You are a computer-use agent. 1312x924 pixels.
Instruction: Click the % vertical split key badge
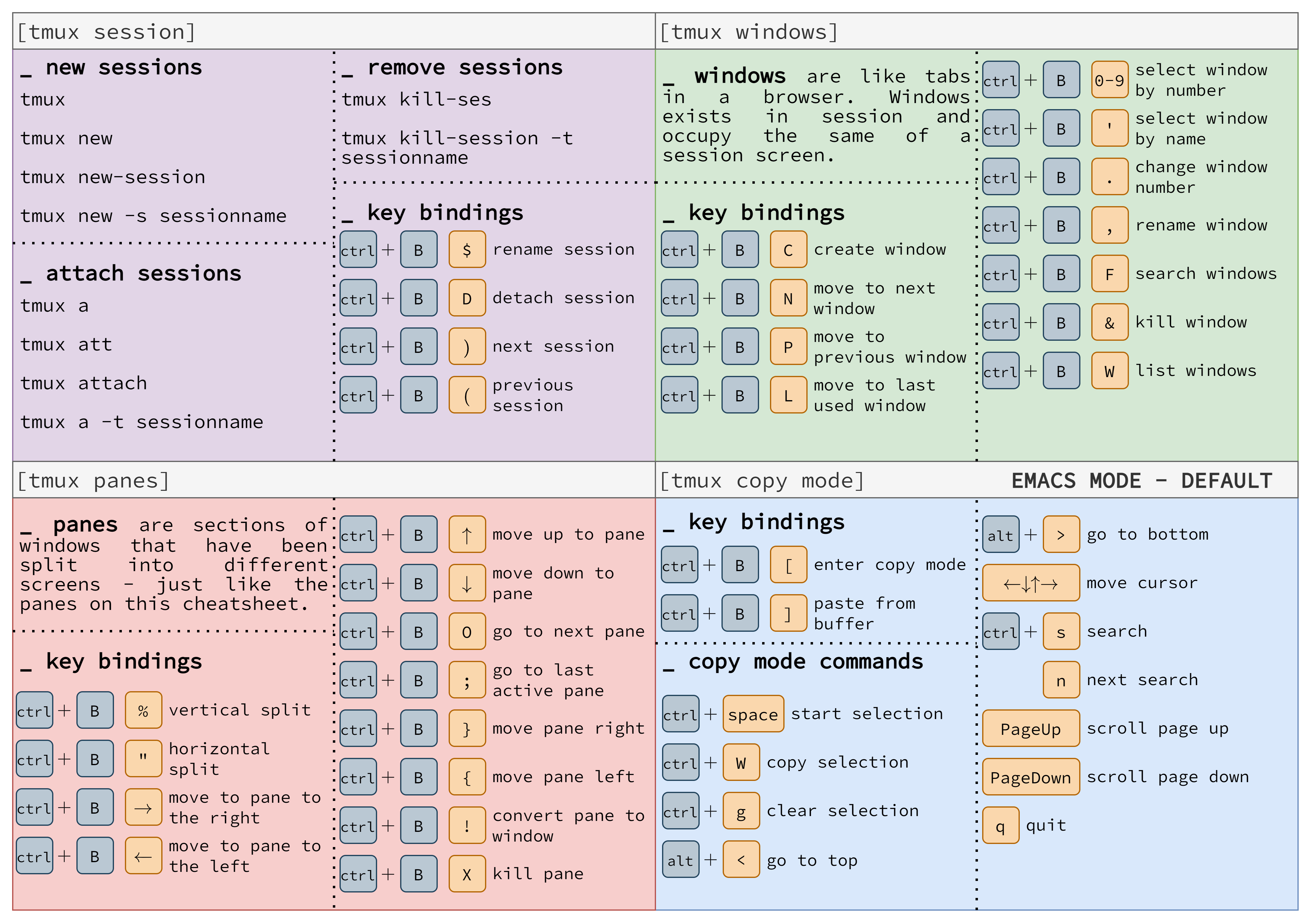coord(143,710)
